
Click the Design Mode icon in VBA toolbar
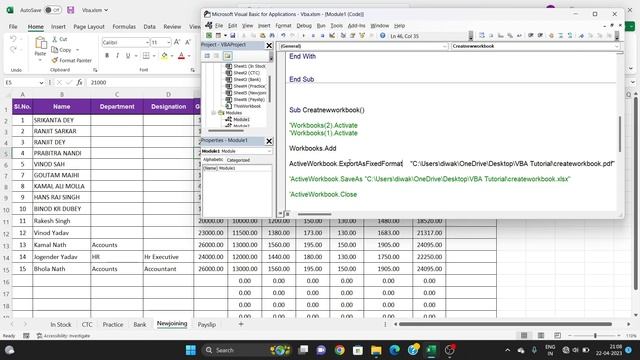332,36
